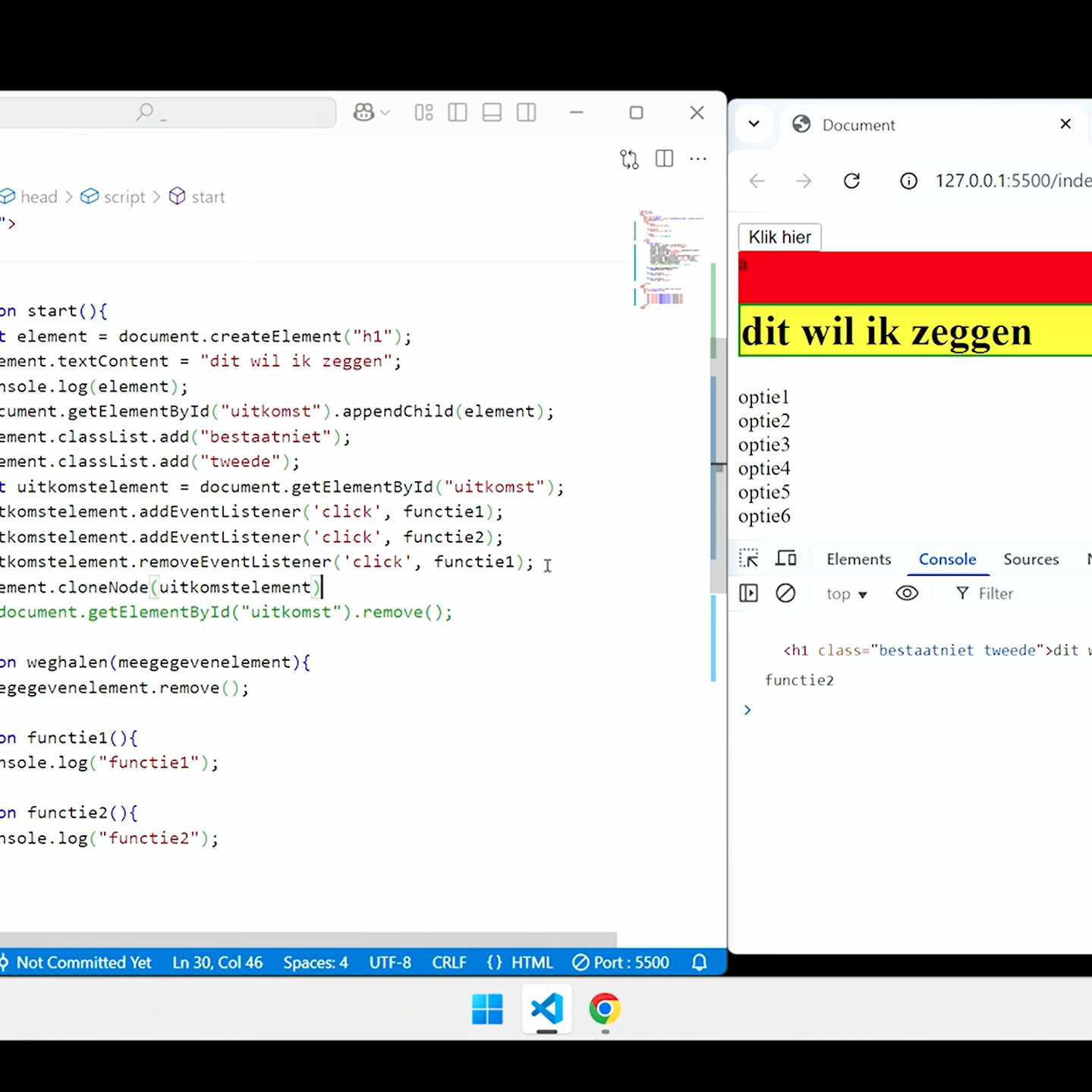Toggle the secondary side bar layout icon
Viewport: 1092px width, 1092px height.
coord(526,112)
